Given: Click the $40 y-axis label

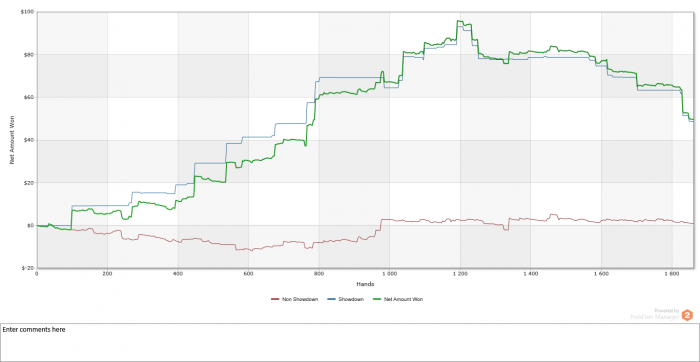Looking at the screenshot, I should [x=28, y=140].
